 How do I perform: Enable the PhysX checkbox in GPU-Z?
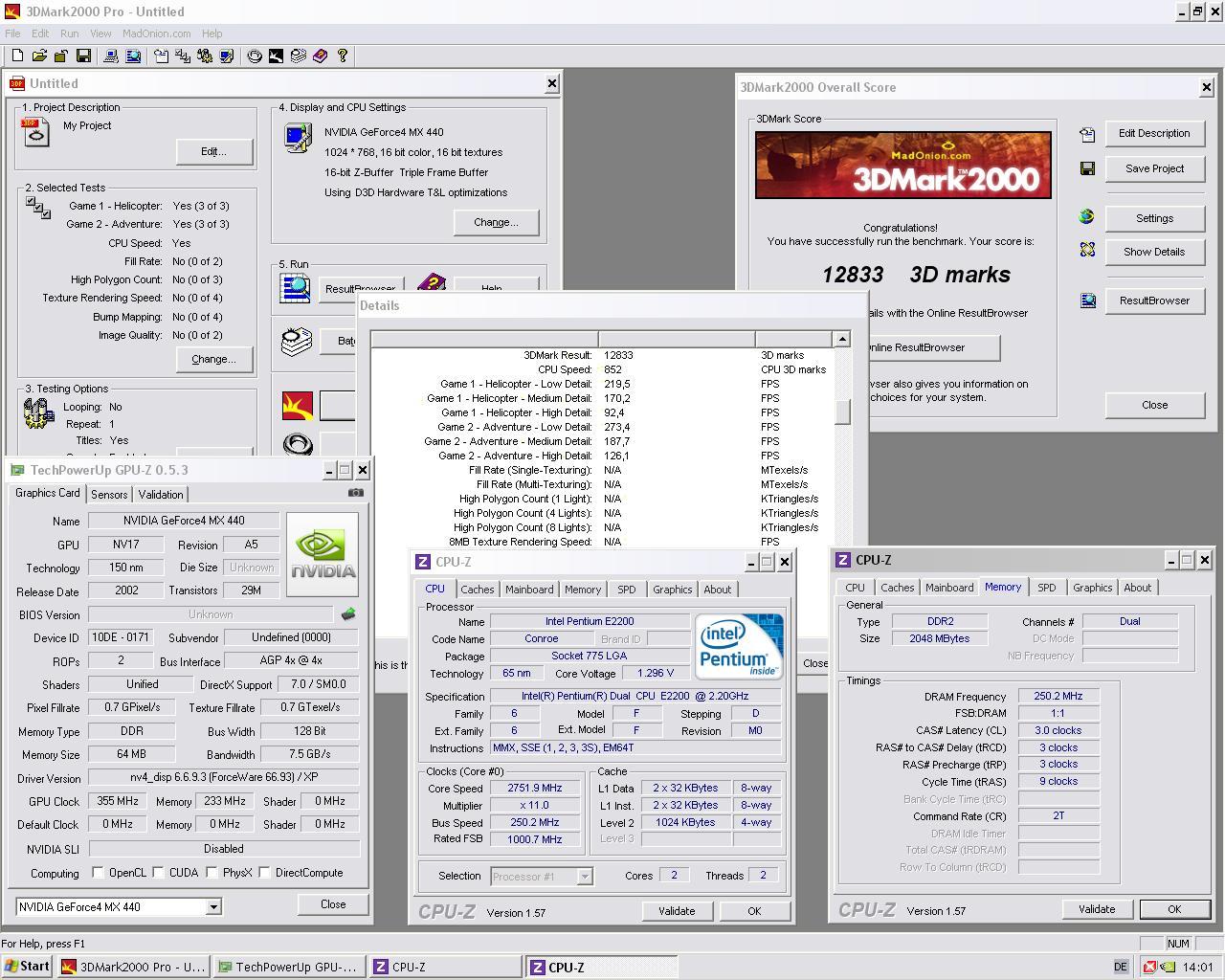click(212, 873)
